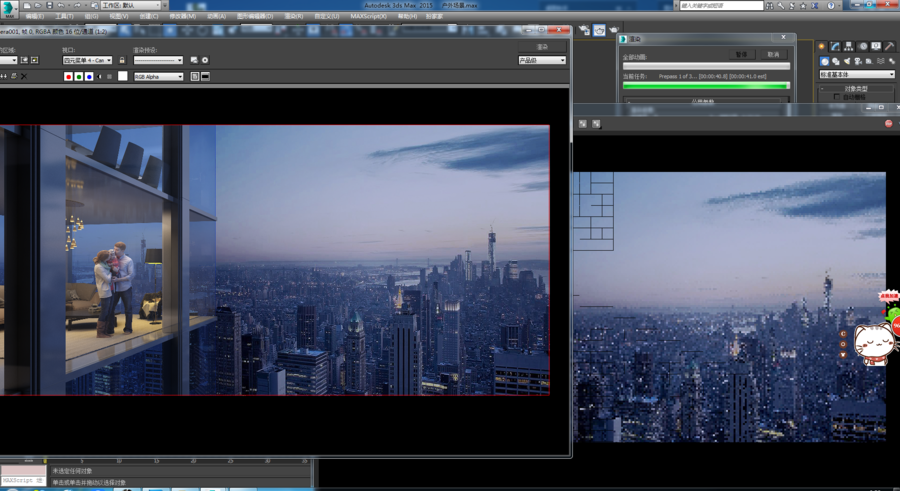Open the 工具(T) menu
900x491 pixels.
click(x=64, y=16)
